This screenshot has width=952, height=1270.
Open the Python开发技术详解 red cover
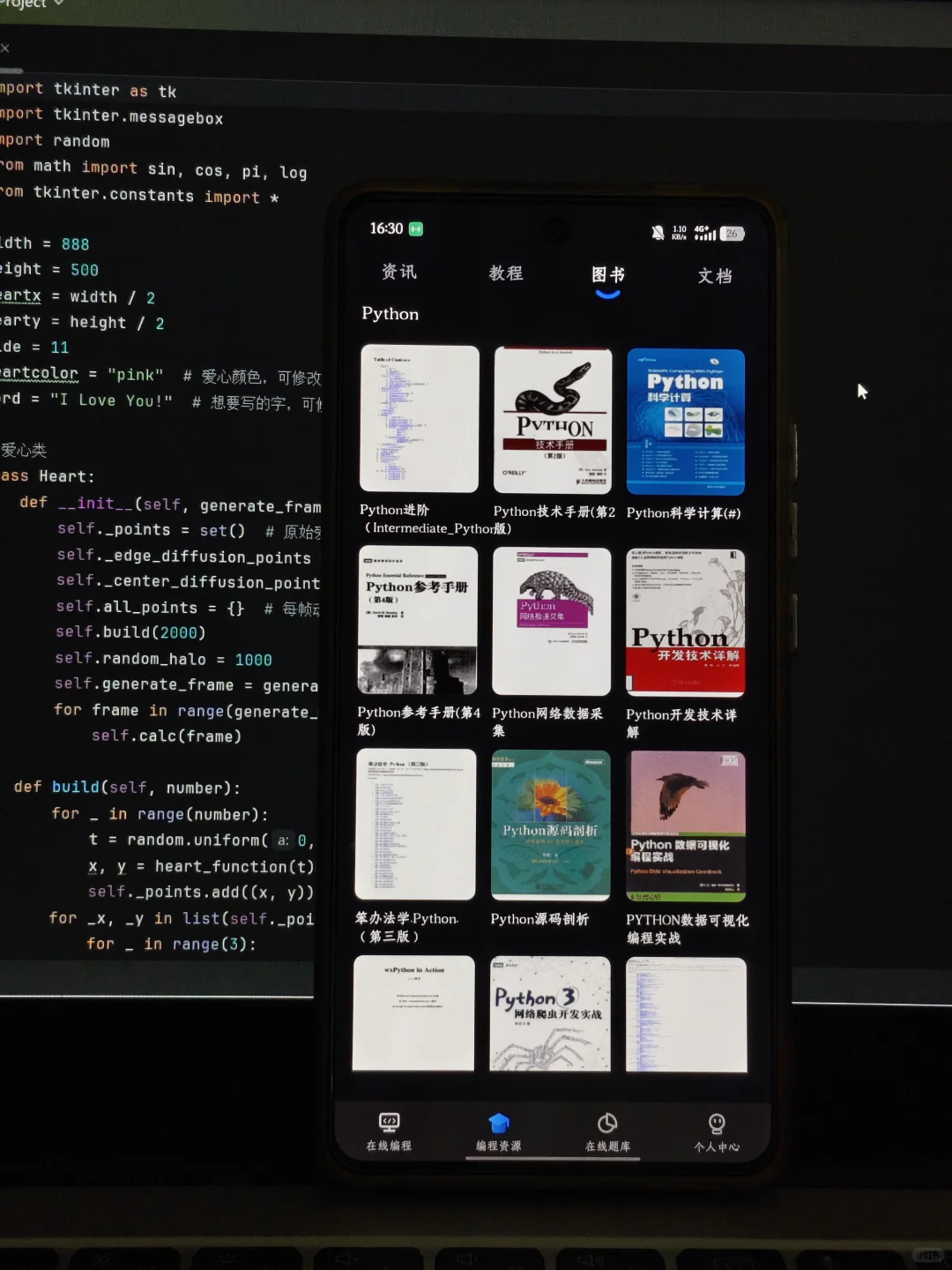tap(686, 623)
